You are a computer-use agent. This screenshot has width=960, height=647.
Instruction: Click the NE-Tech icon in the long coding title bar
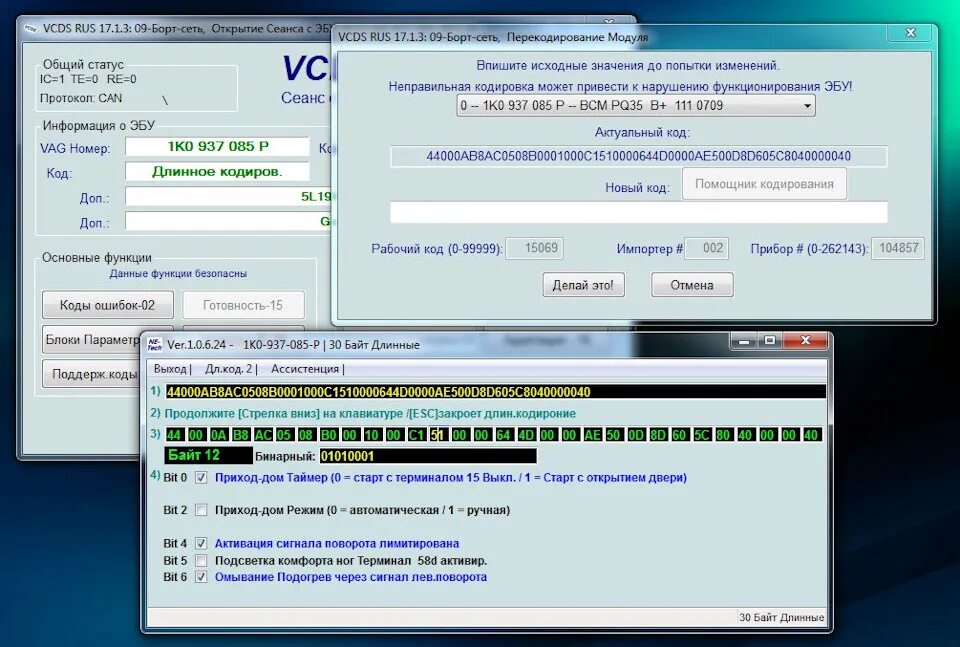click(x=155, y=345)
